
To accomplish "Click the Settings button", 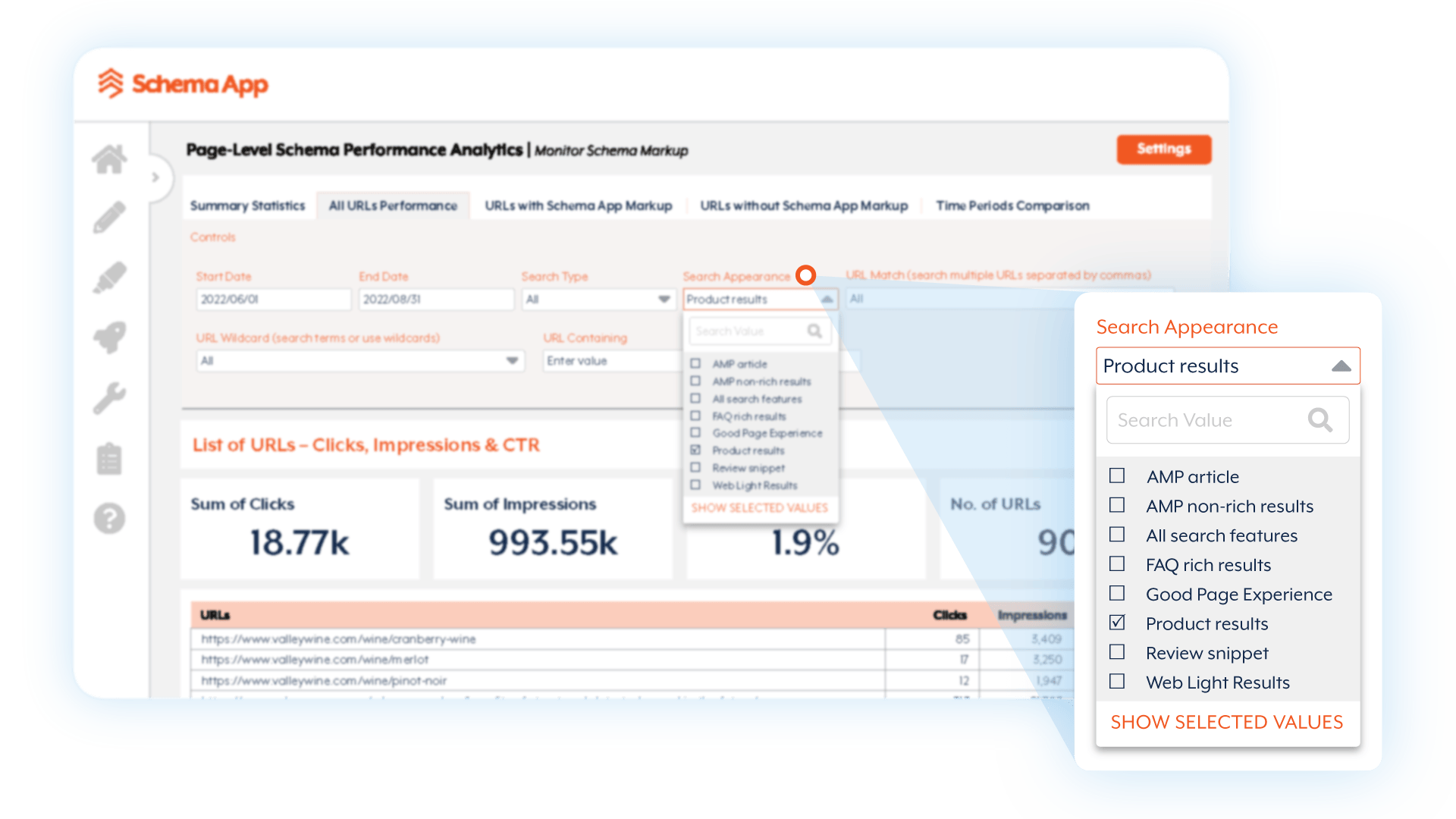I will click(1164, 149).
